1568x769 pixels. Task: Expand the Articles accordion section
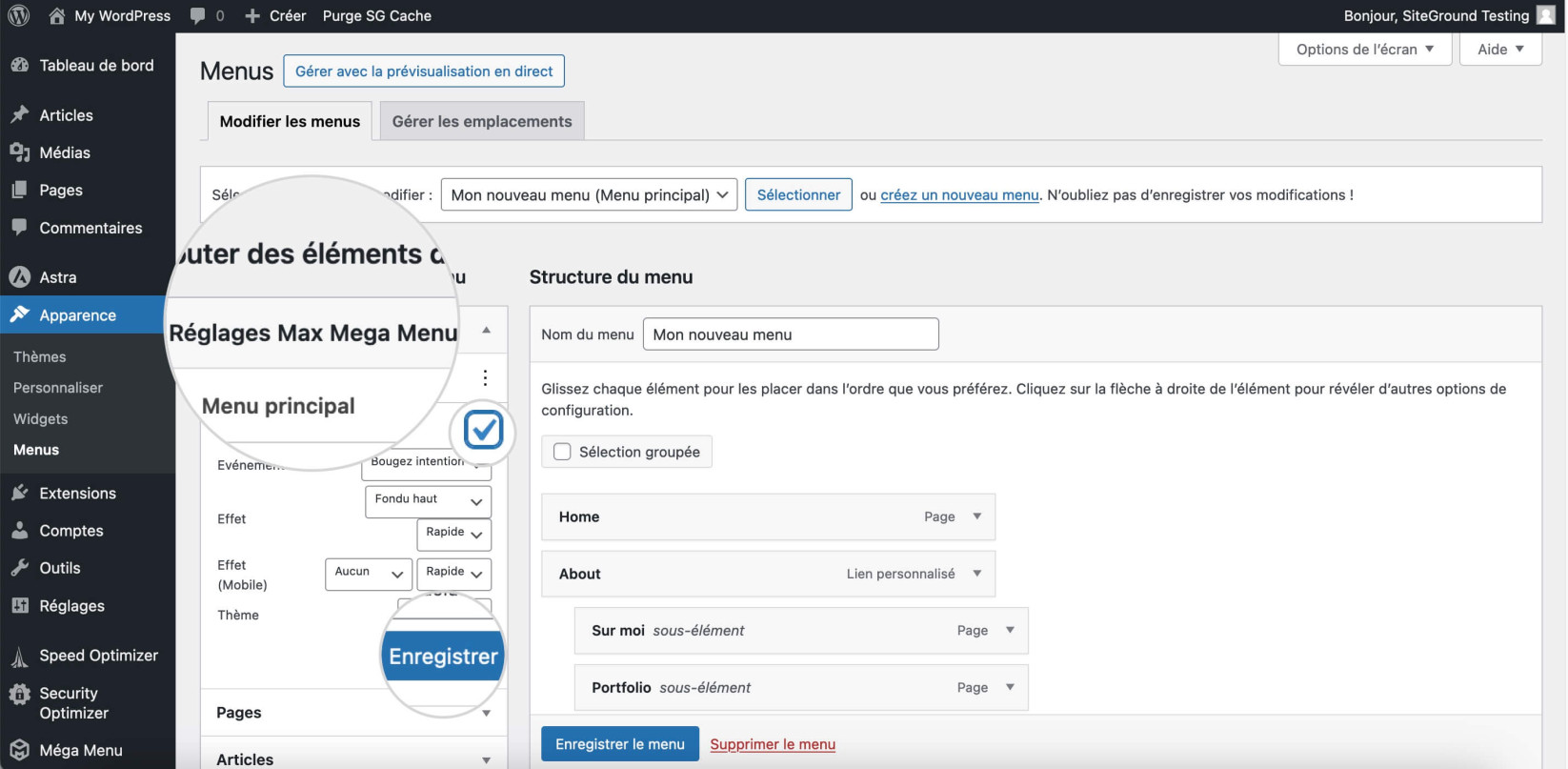tap(353, 758)
